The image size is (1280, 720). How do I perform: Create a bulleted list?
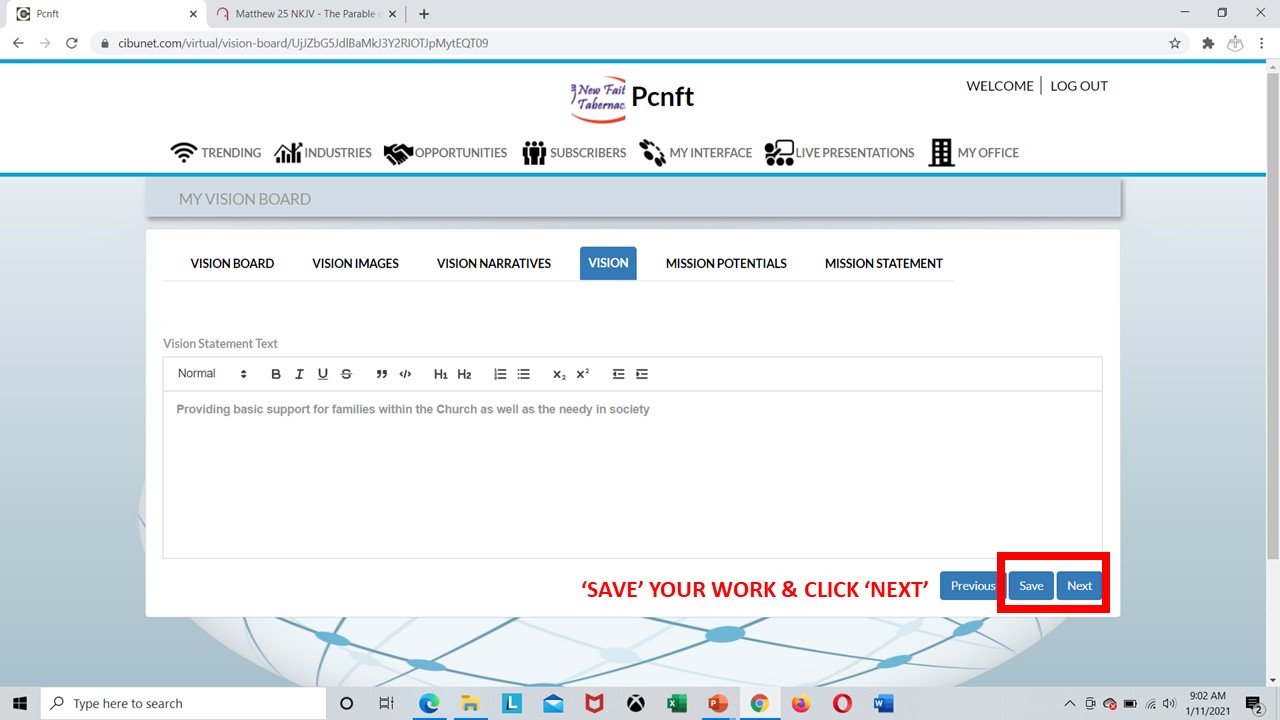[523, 374]
